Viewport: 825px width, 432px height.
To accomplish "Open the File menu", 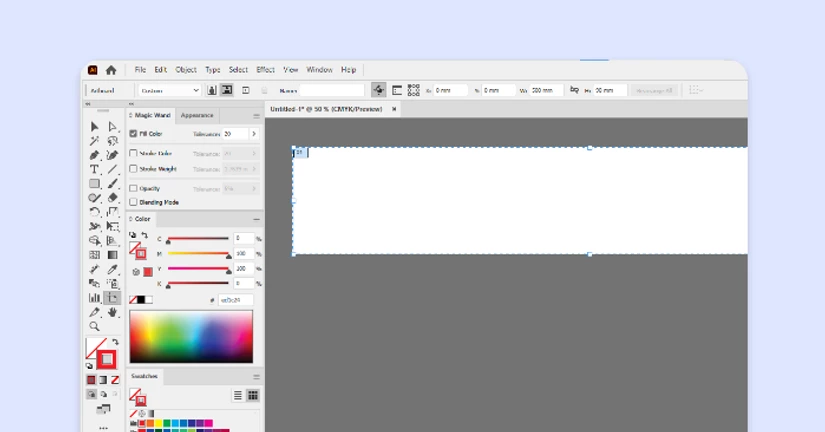I will pos(140,69).
